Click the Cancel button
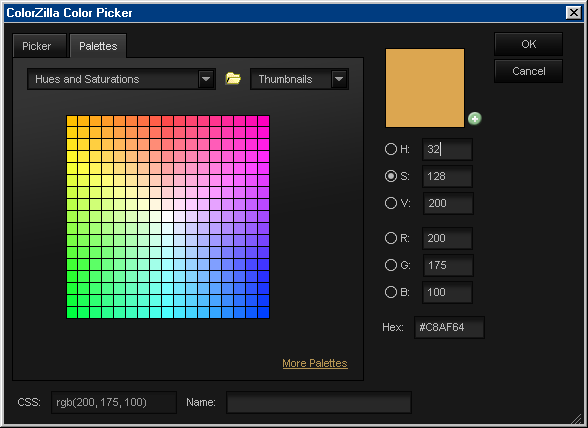The width and height of the screenshot is (588, 428). 528,71
